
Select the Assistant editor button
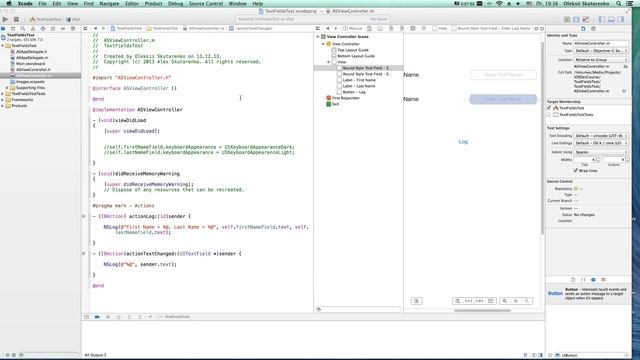click(x=576, y=19)
